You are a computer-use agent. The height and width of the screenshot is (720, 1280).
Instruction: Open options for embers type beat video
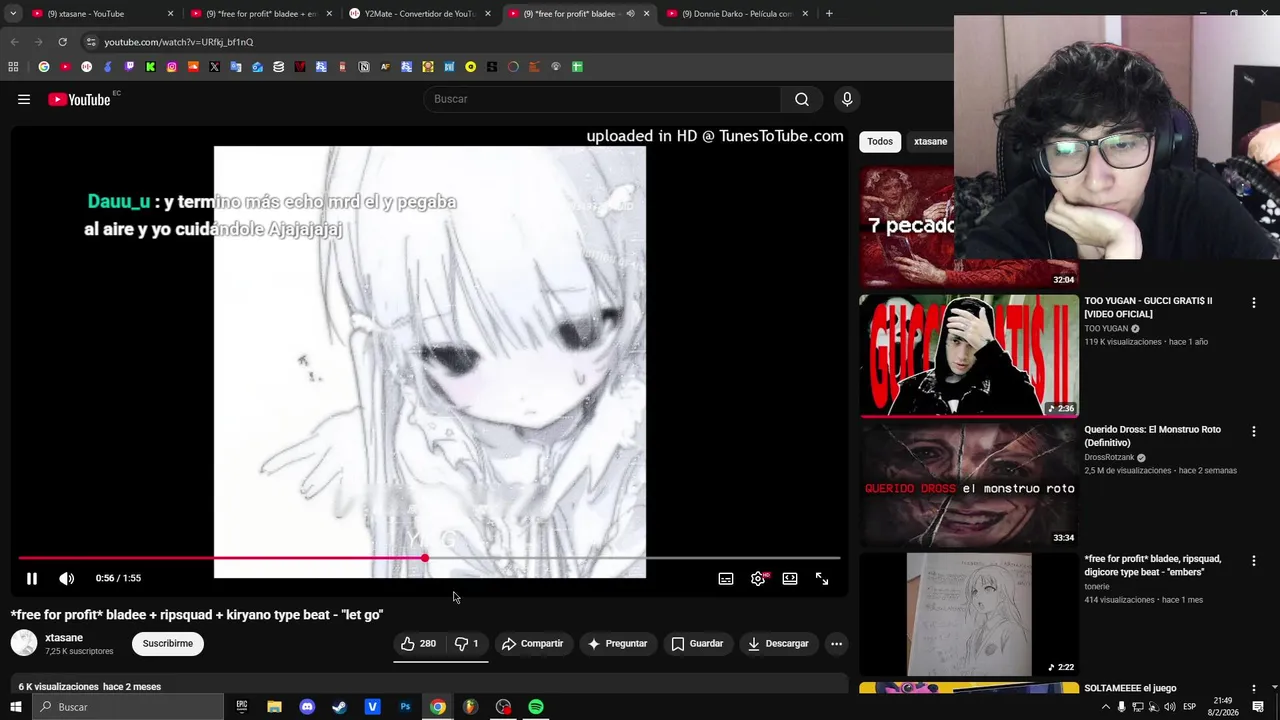(x=1253, y=561)
